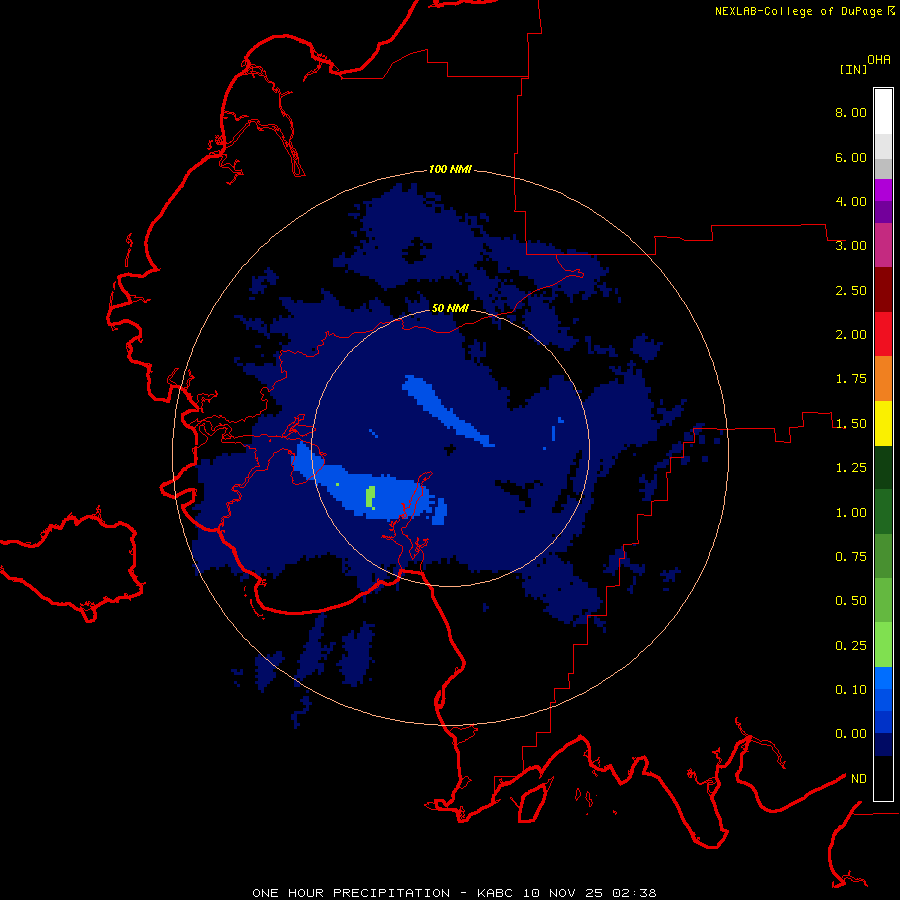
Task: Click the One Hour Precipitation KABC caption
Action: 454,893
